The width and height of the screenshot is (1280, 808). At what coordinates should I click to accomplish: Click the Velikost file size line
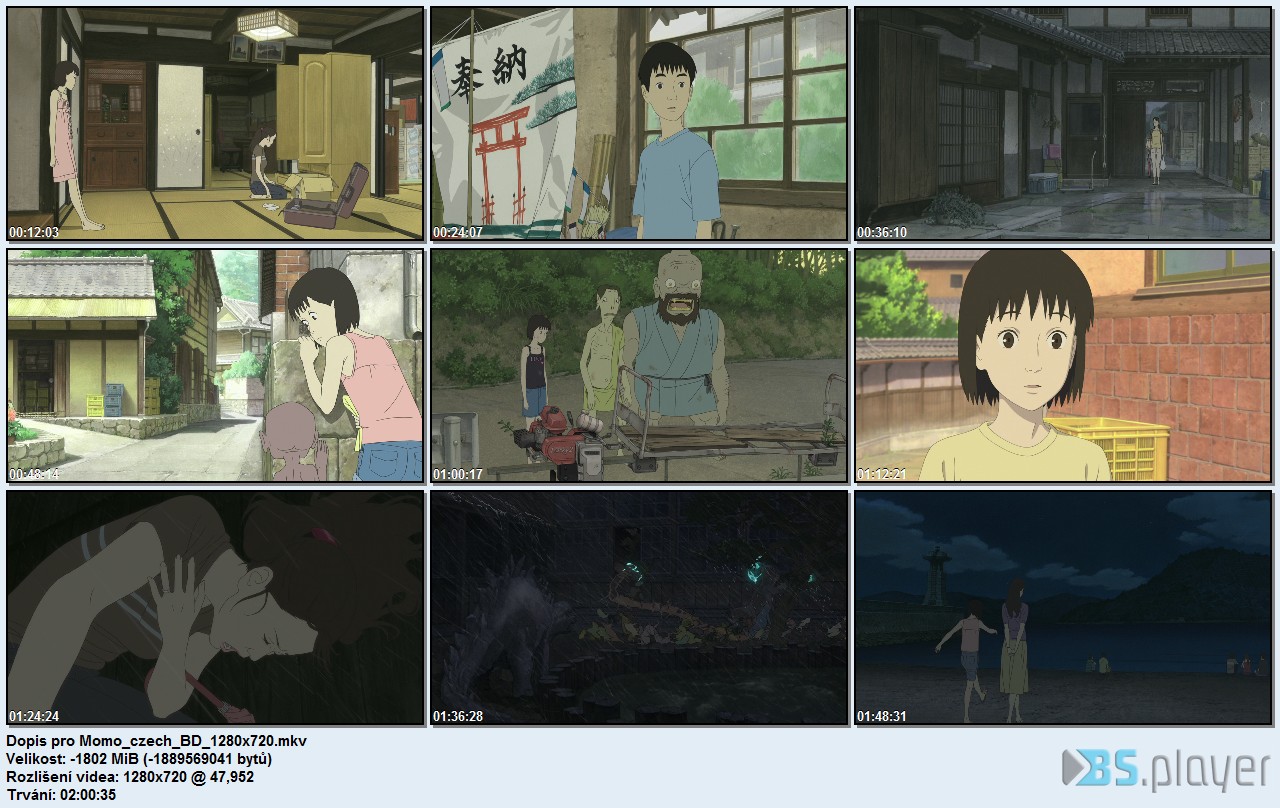click(x=139, y=759)
